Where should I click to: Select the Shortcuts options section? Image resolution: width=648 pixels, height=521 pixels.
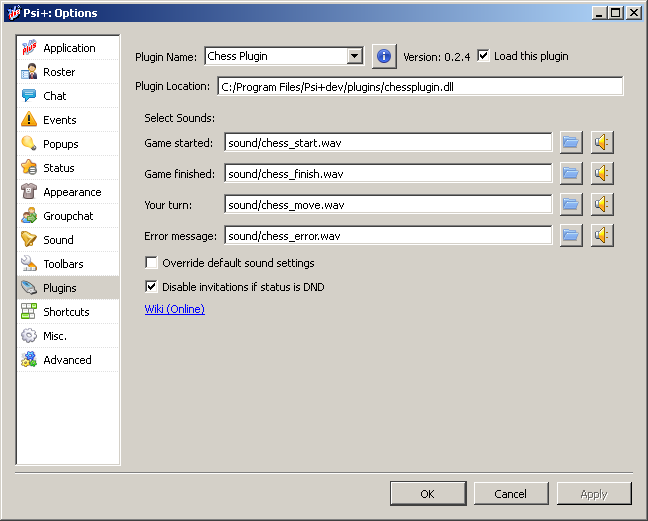pyautogui.click(x=66, y=312)
